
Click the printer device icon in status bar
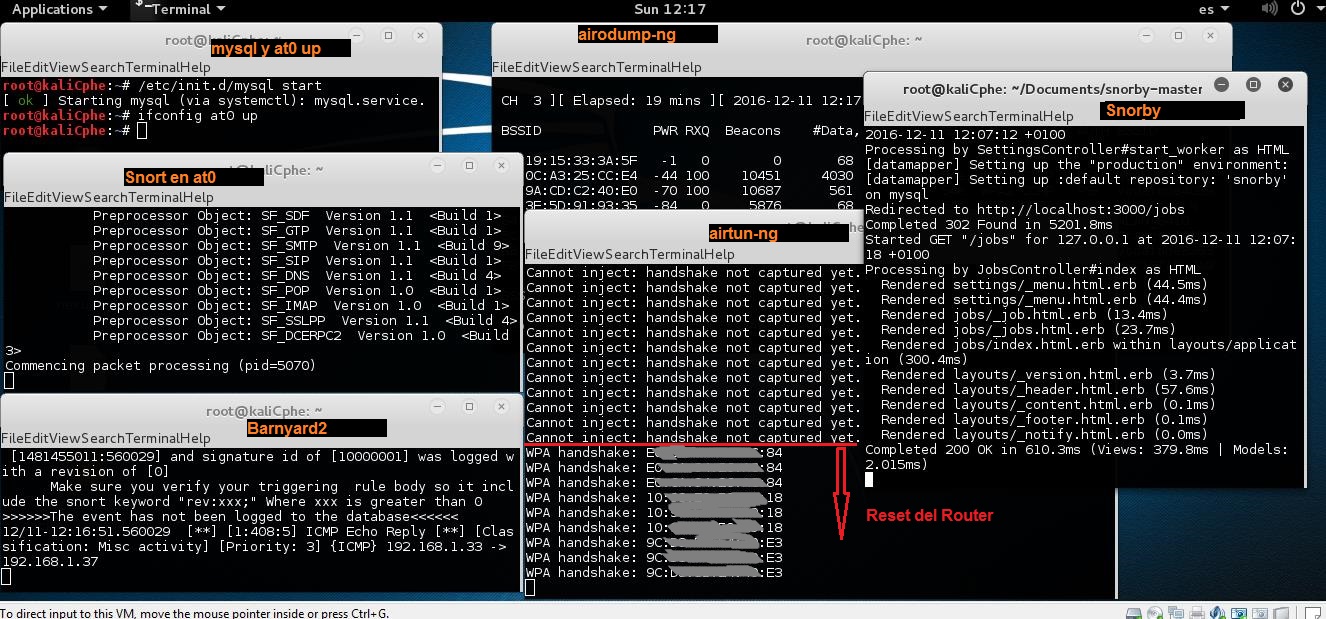1197,611
